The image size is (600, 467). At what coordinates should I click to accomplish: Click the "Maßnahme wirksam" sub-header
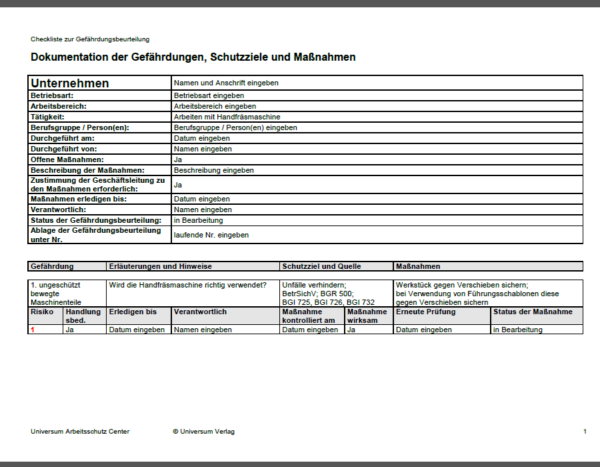pos(369,316)
